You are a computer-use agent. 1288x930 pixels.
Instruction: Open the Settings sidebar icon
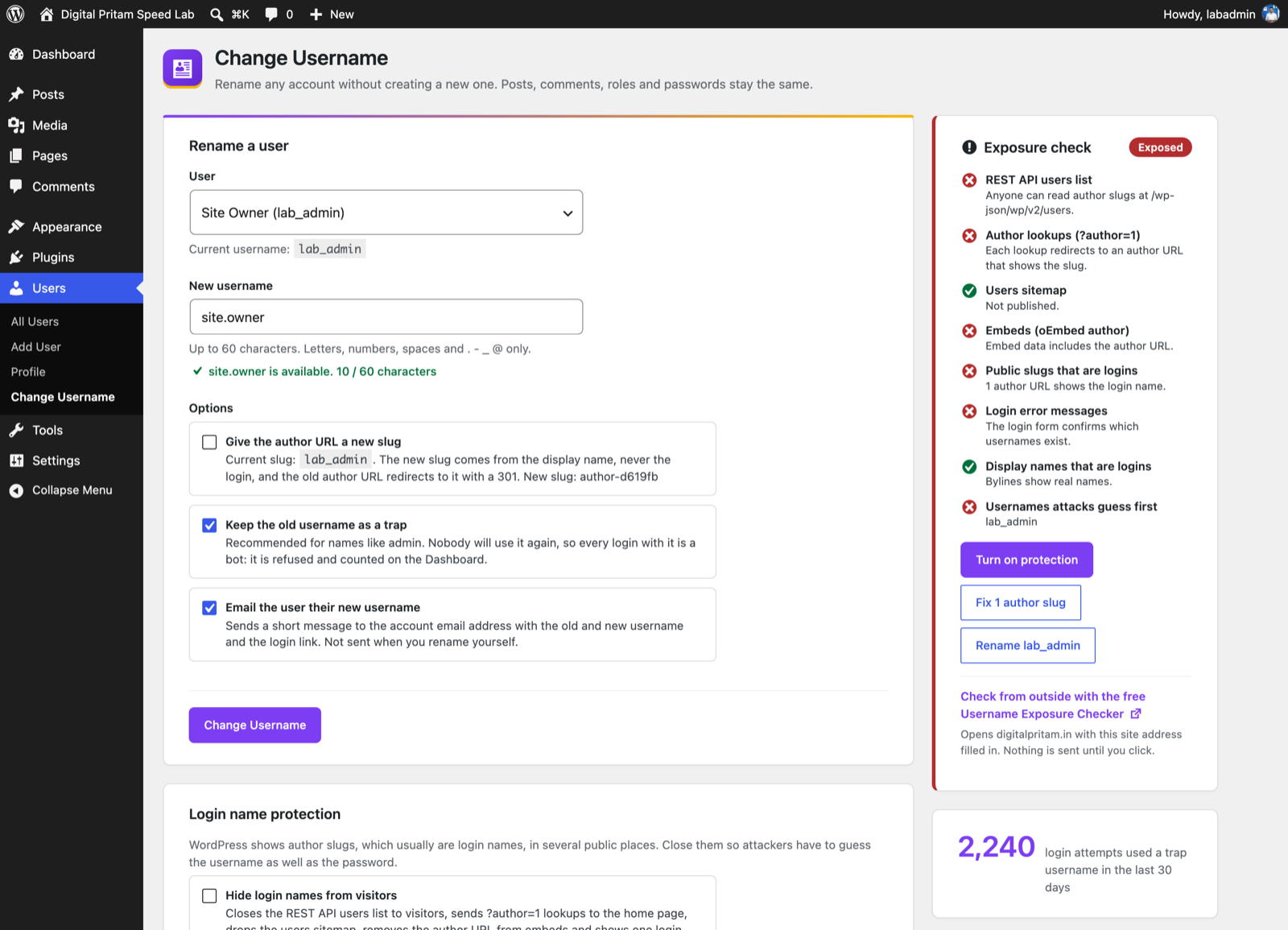coord(16,461)
